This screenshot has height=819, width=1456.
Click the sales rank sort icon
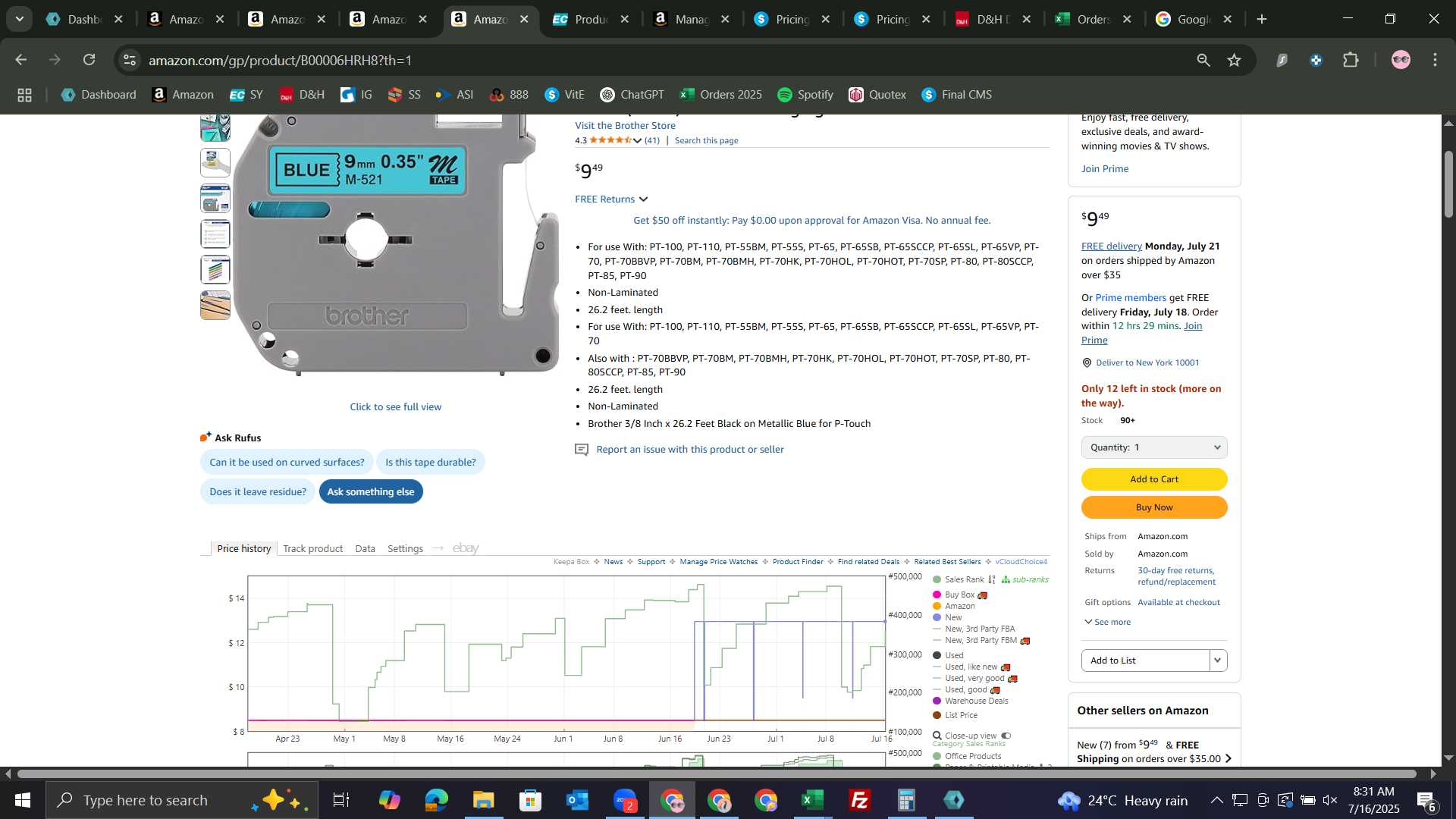pyautogui.click(x=992, y=579)
